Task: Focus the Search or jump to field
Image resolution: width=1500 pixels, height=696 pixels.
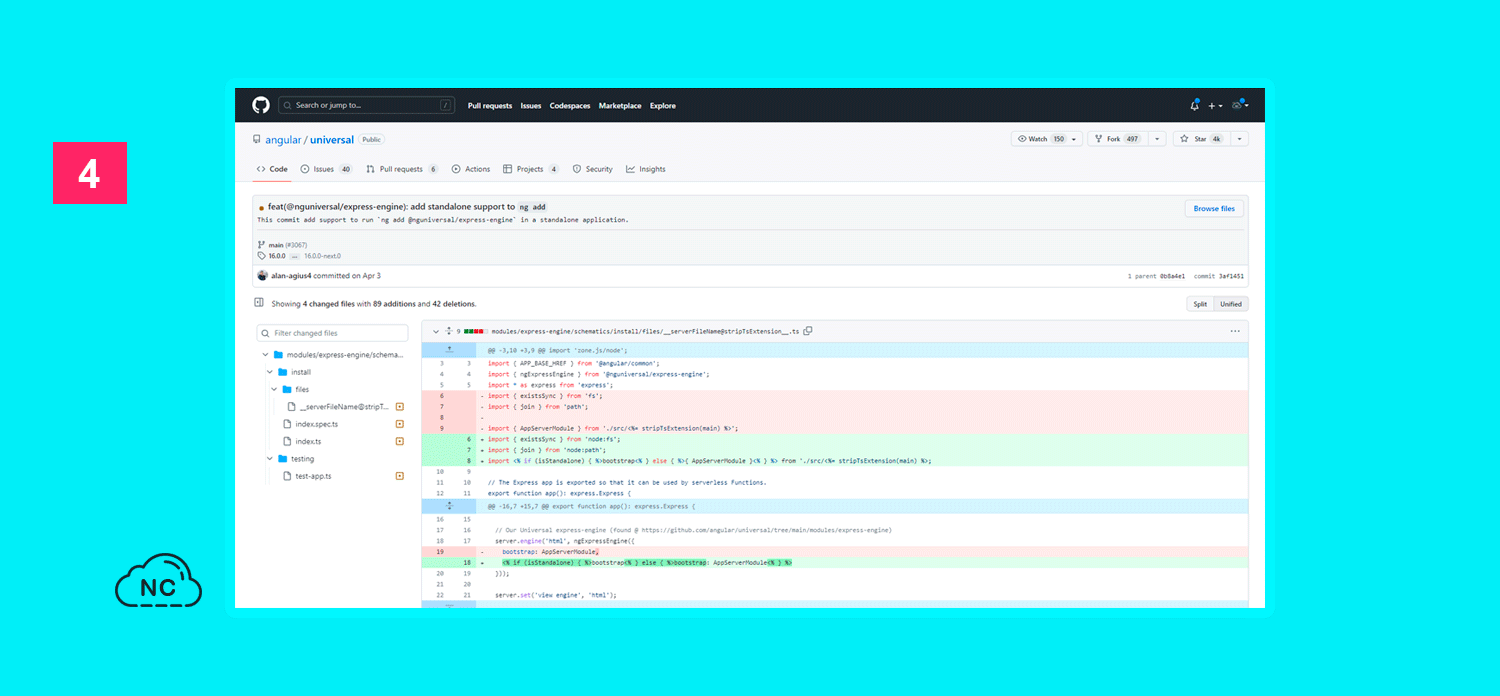Action: click(366, 105)
